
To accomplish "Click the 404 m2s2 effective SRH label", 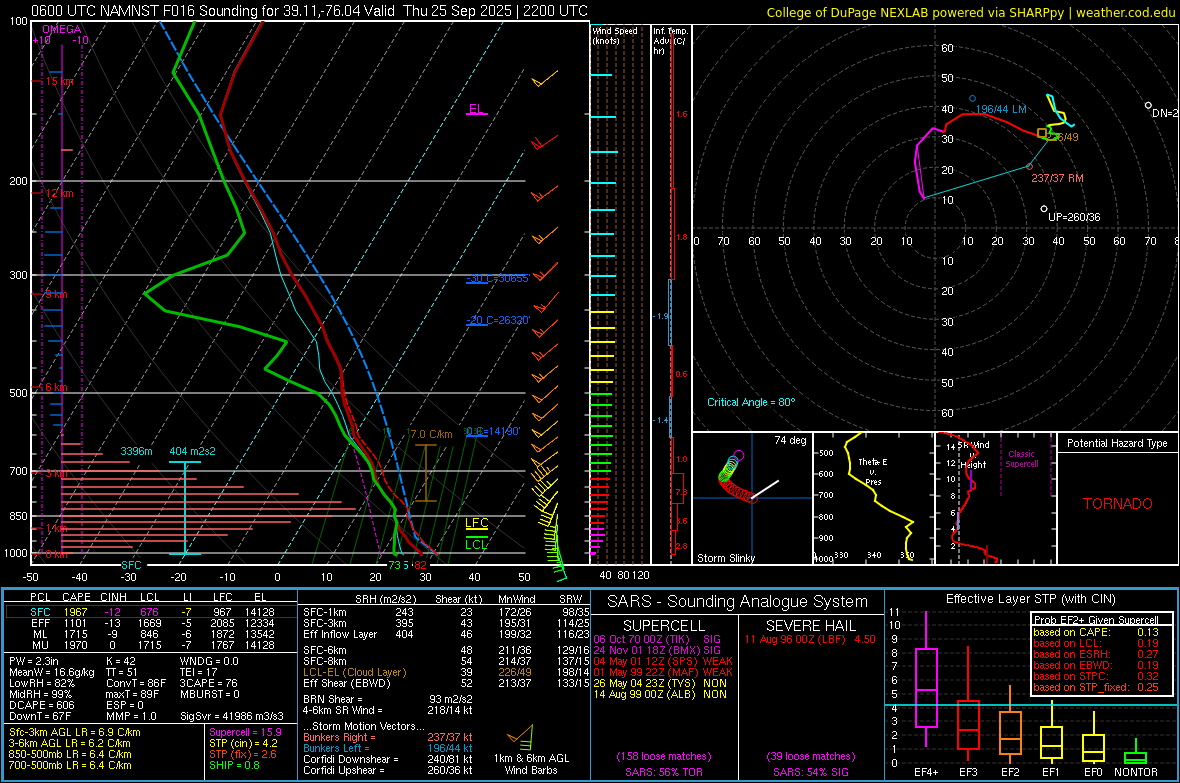I will tap(192, 451).
